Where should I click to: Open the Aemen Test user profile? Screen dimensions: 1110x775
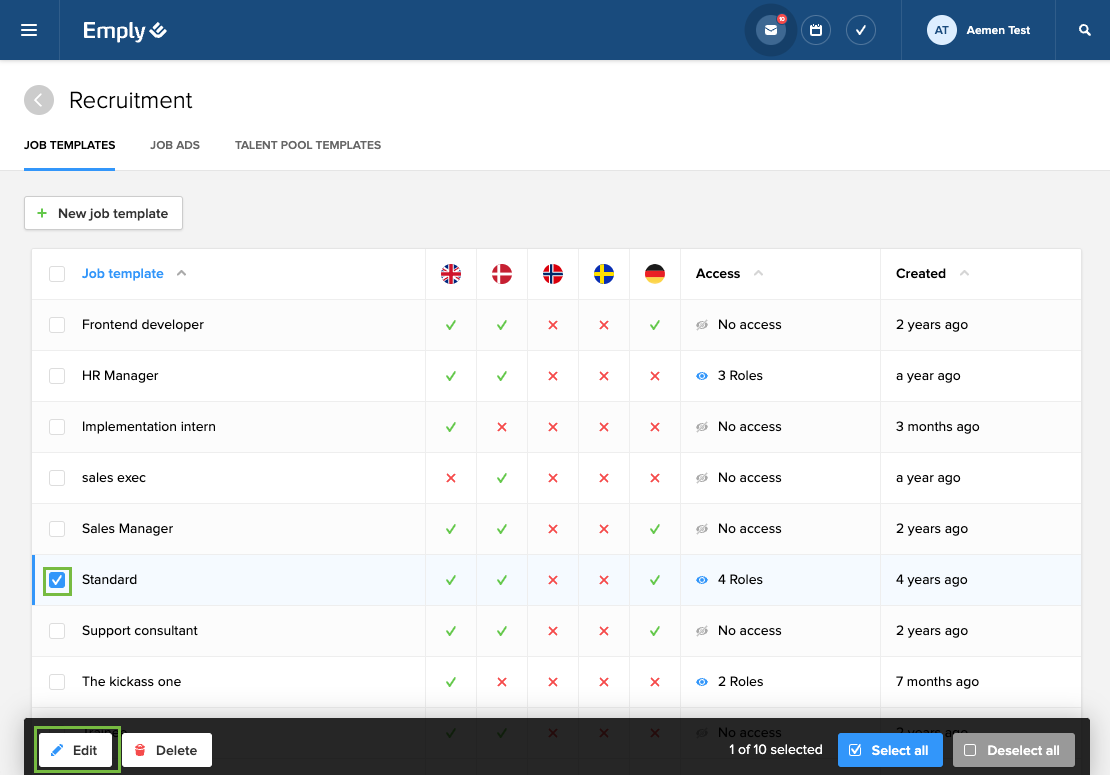(980, 30)
